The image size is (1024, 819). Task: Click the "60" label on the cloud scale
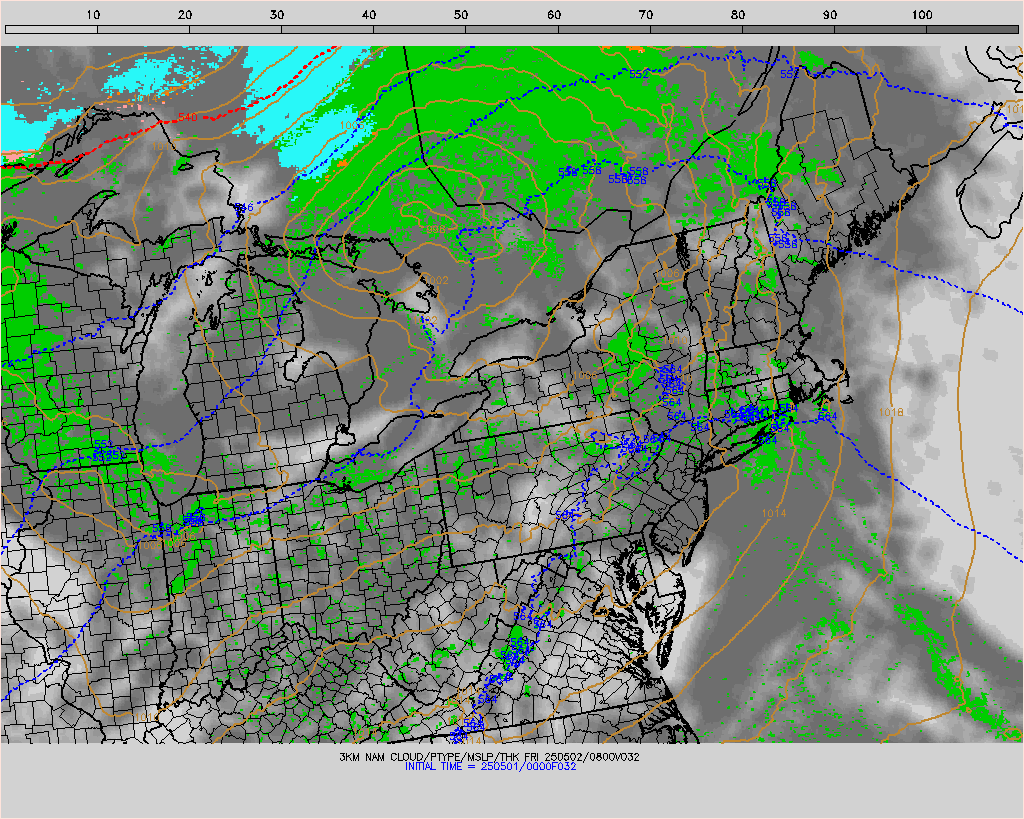click(x=554, y=14)
